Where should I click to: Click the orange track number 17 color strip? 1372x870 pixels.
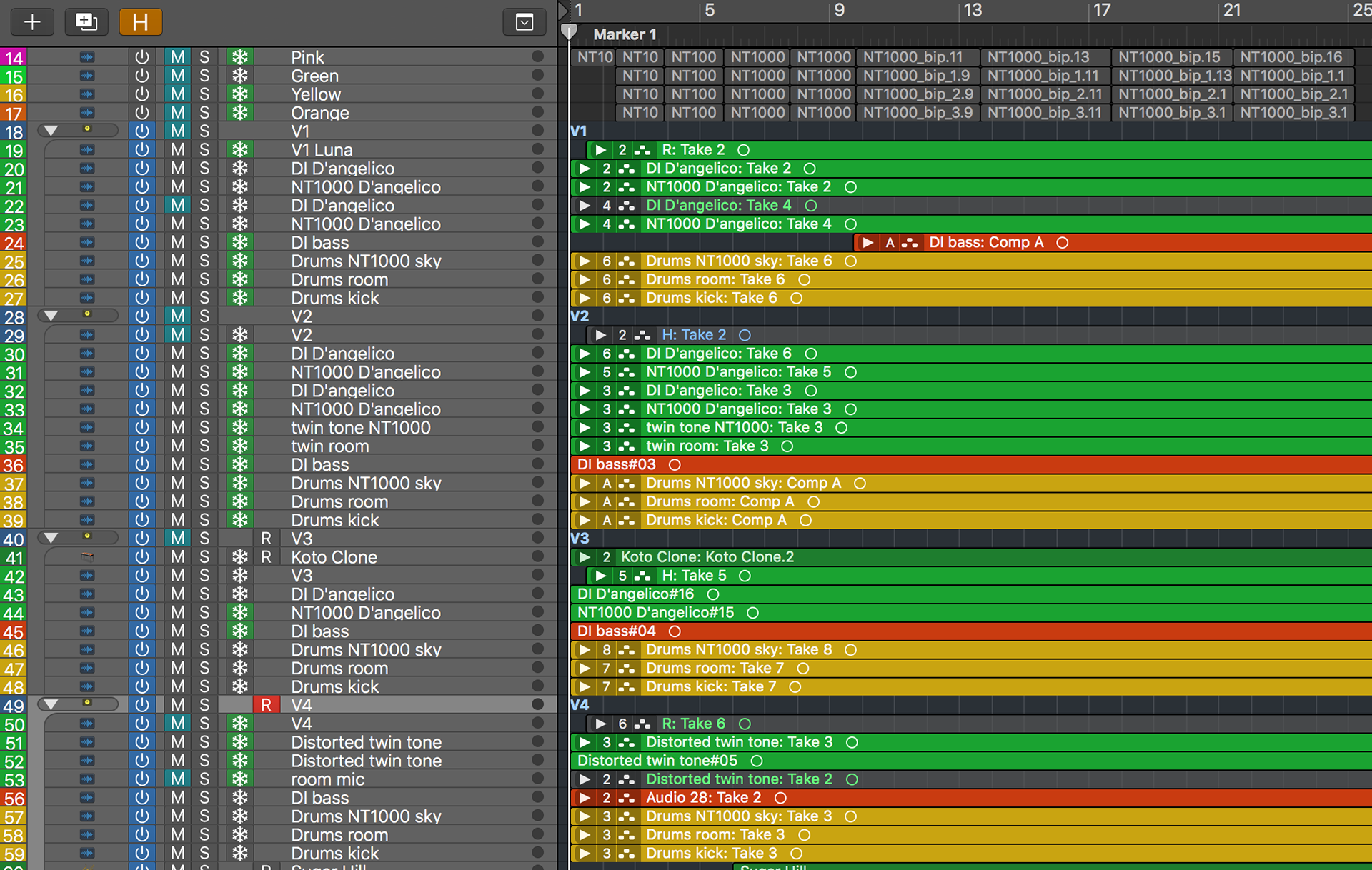click(14, 113)
